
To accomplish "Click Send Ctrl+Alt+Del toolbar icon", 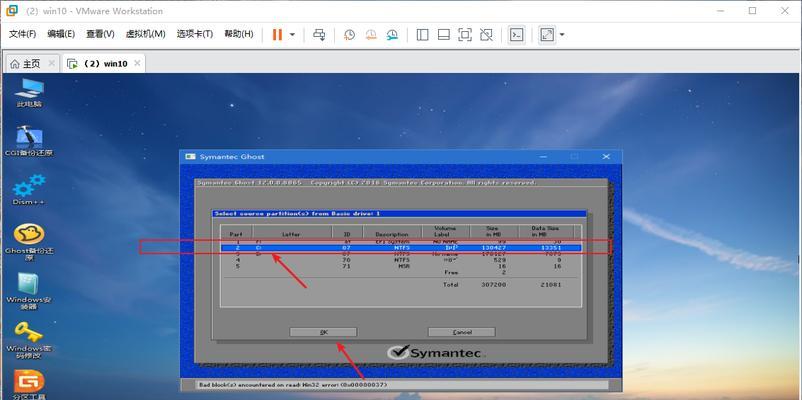I will point(319,35).
